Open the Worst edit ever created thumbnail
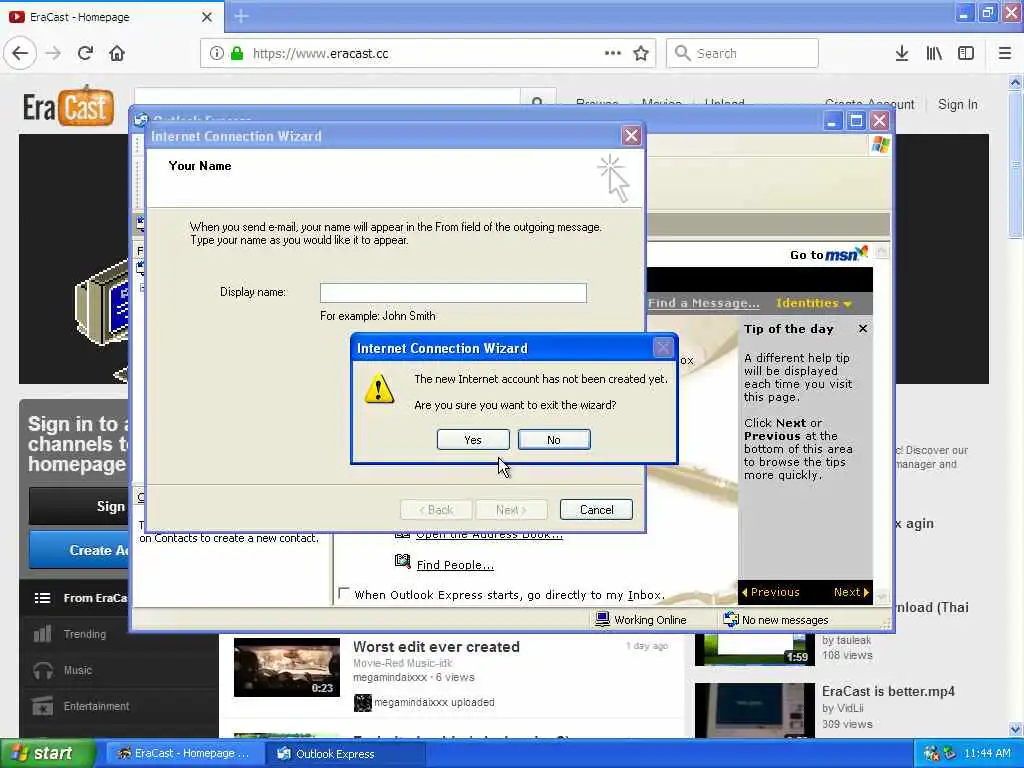1024x768 pixels. 287,667
